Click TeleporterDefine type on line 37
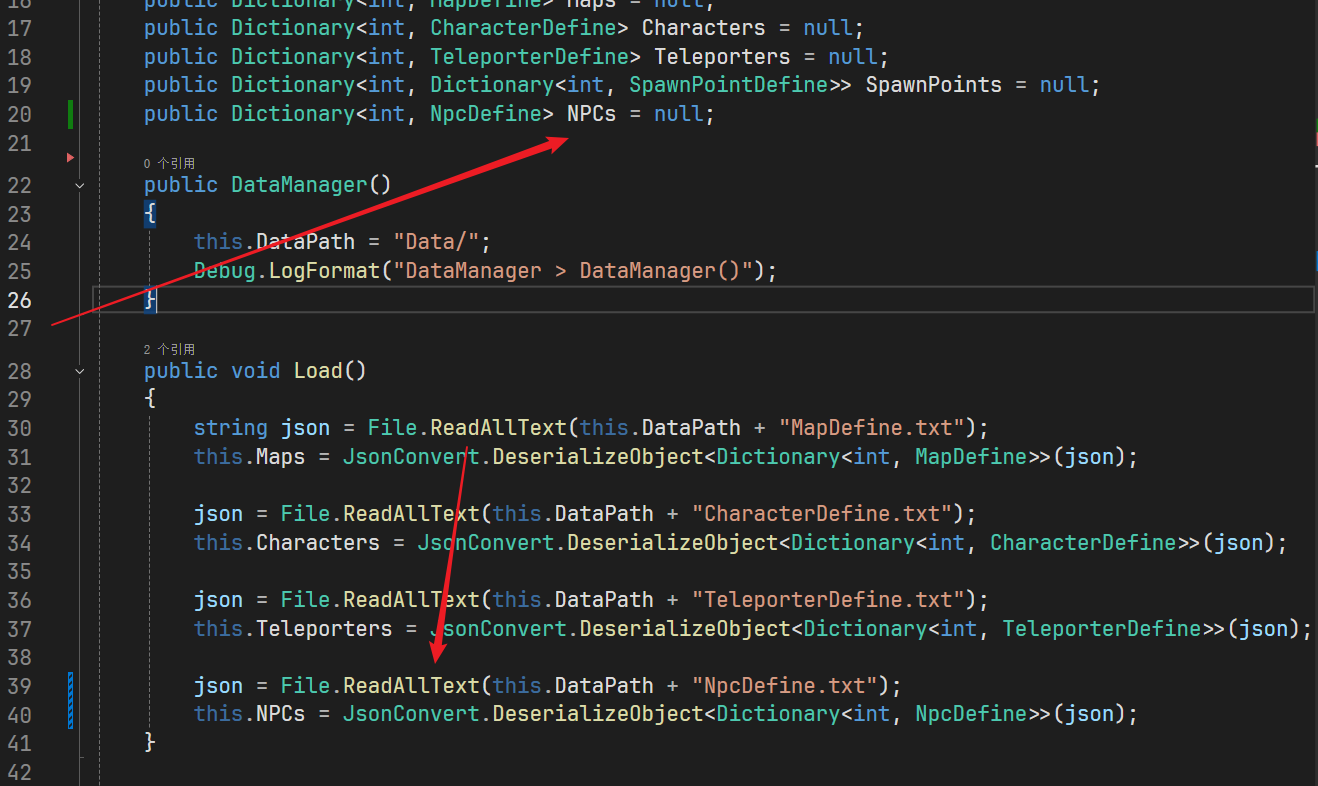This screenshot has height=786, width=1318. (x=1101, y=628)
